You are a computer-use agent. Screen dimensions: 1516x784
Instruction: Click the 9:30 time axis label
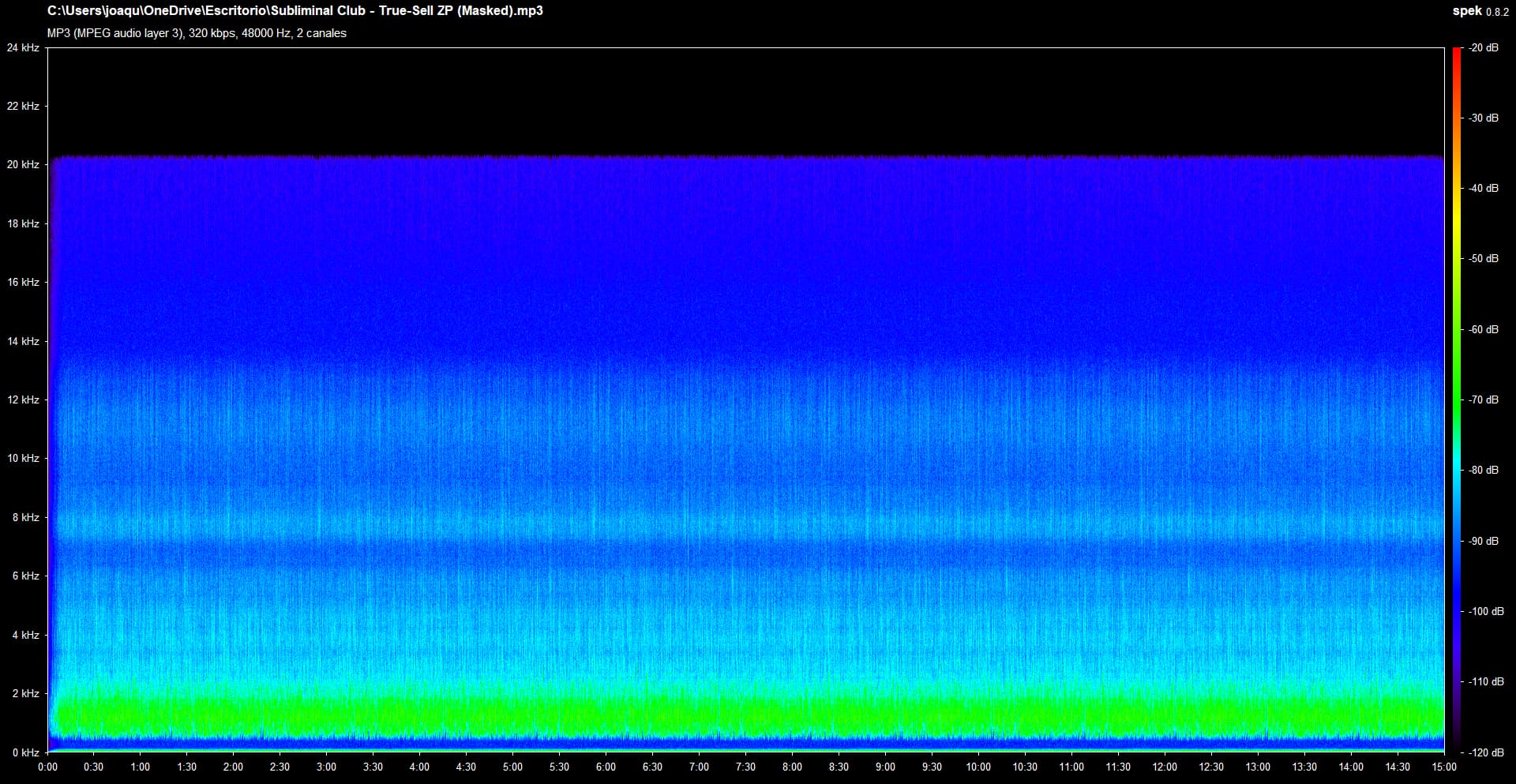coord(932,767)
